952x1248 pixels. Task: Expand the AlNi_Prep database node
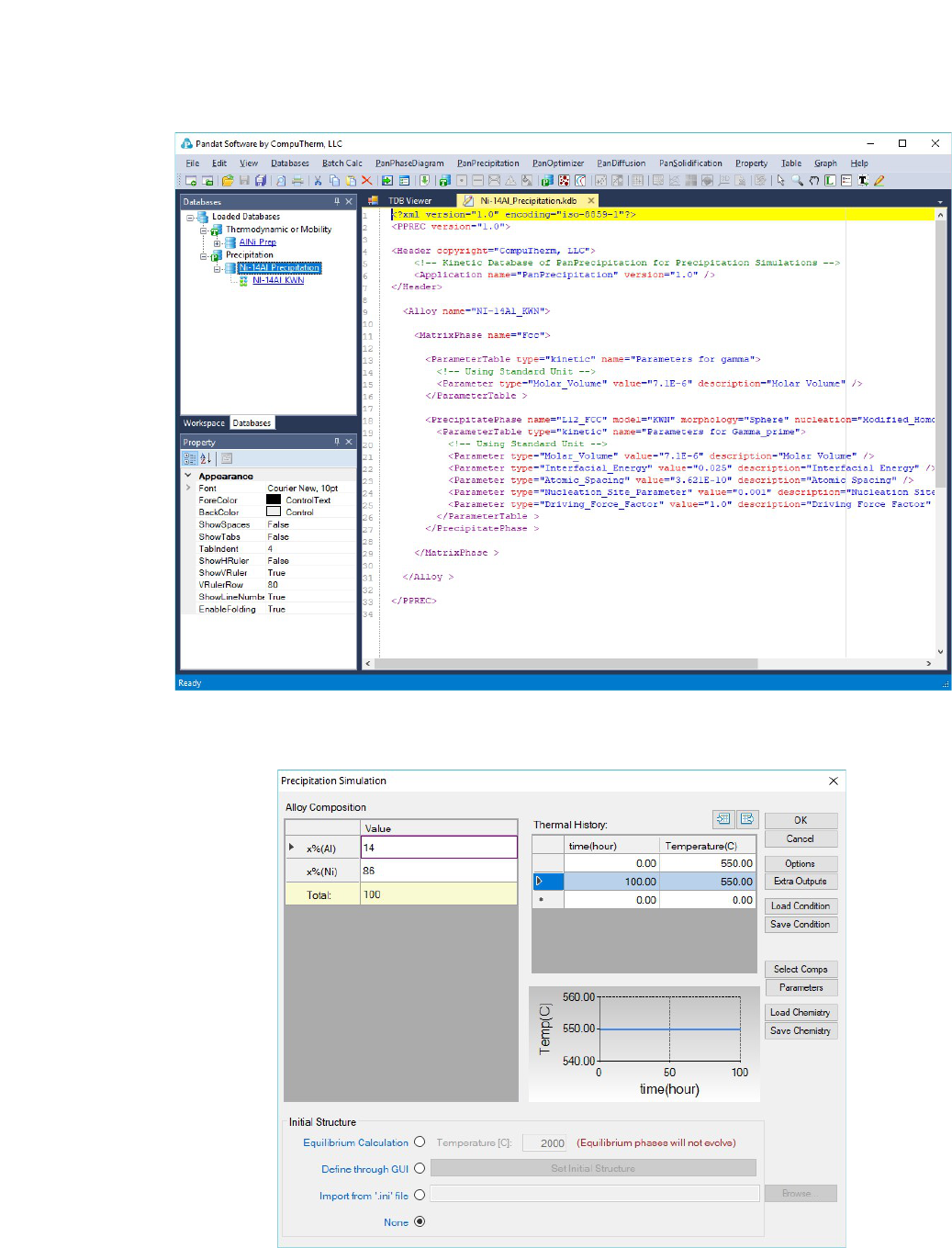[x=218, y=243]
